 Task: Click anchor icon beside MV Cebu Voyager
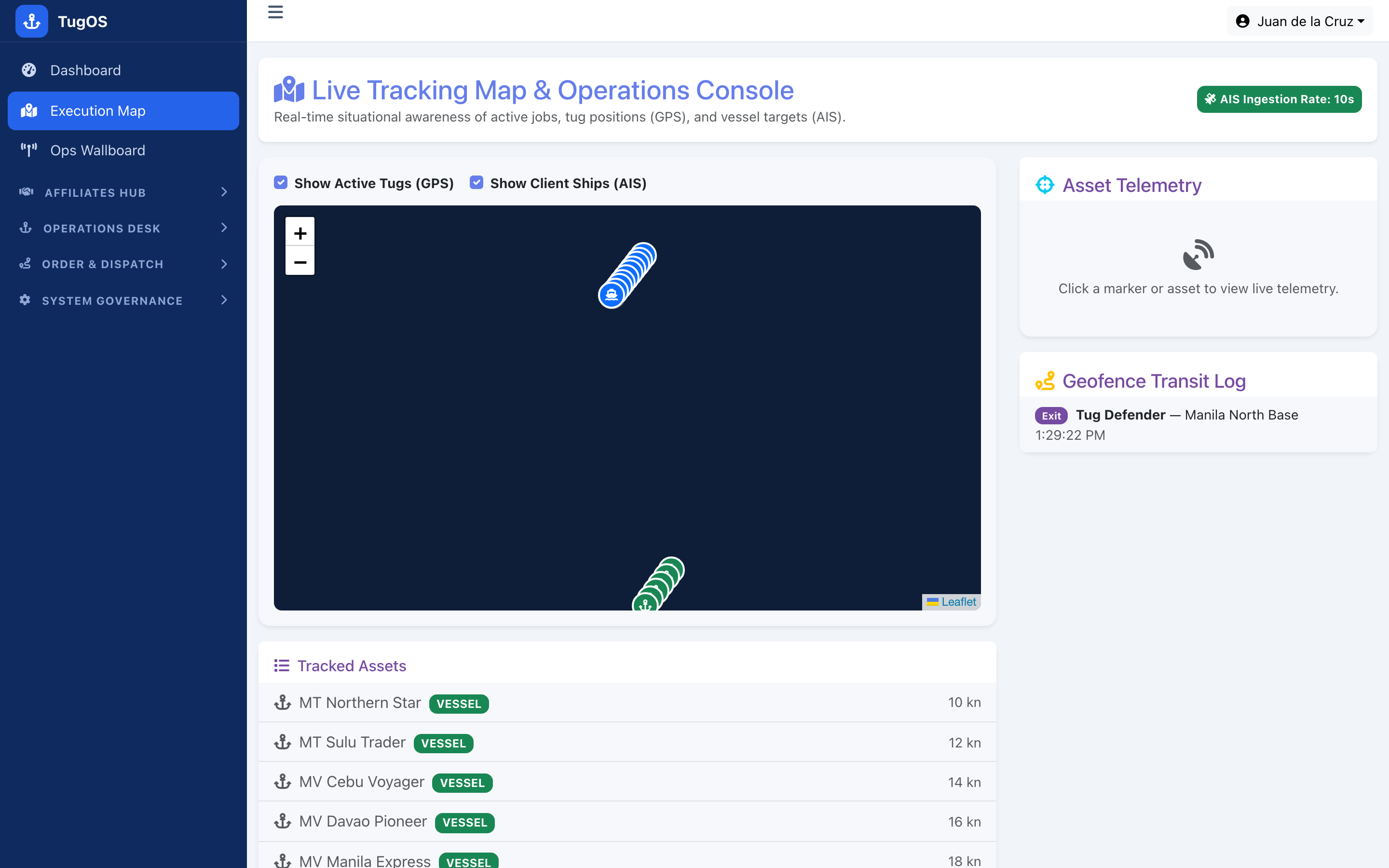pyautogui.click(x=283, y=781)
